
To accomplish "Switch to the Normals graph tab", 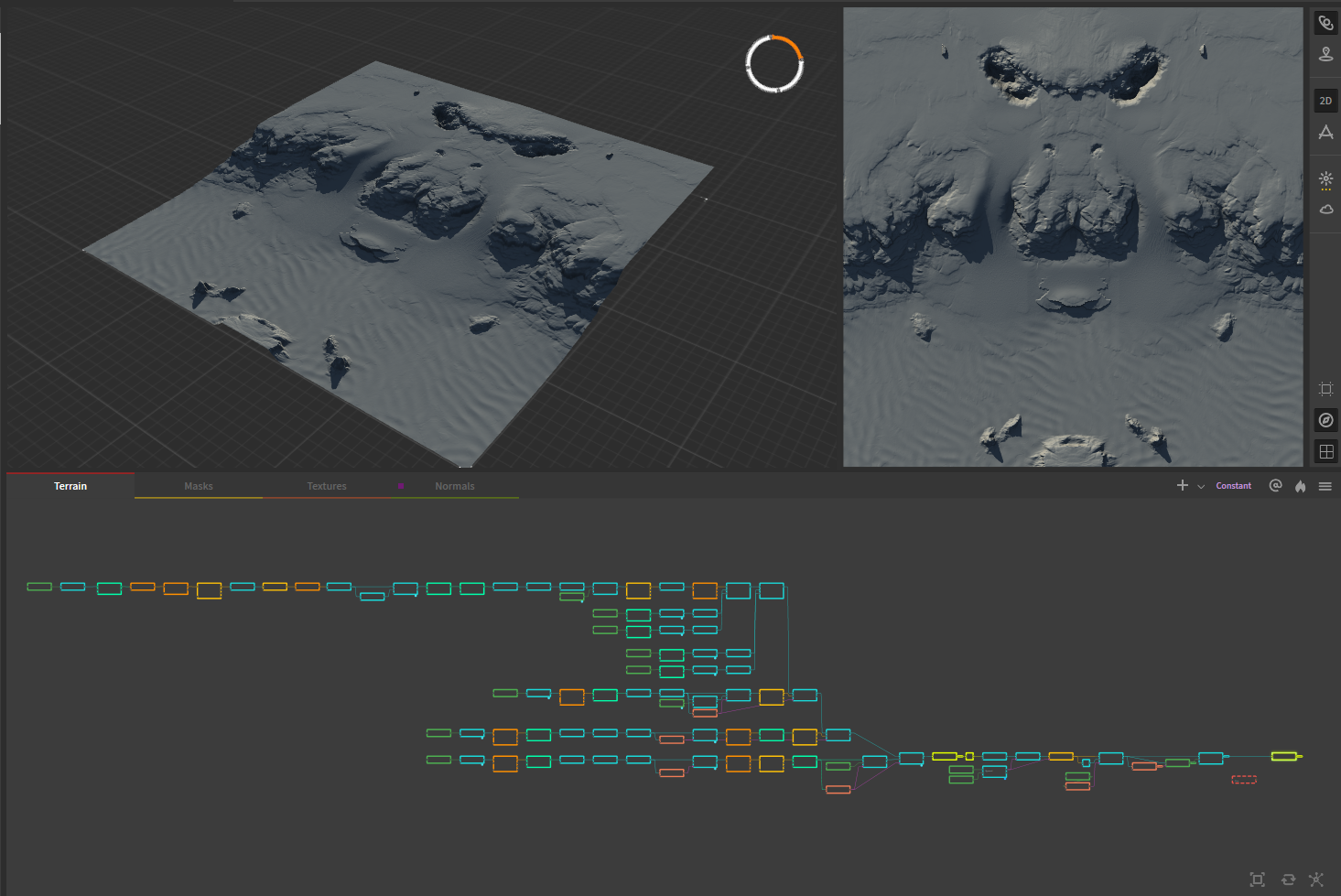I will 455,486.
